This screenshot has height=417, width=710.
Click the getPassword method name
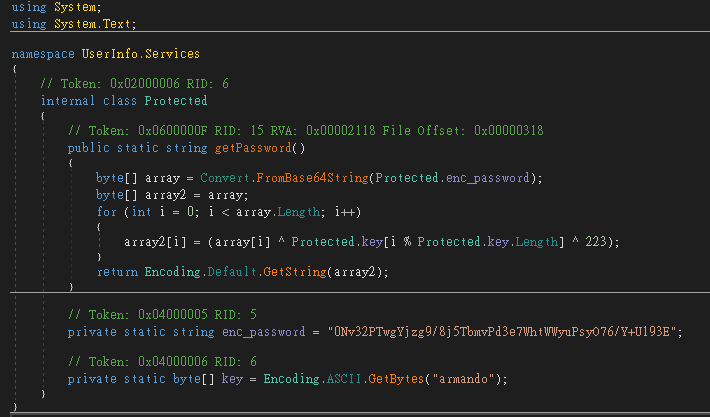[253, 148]
